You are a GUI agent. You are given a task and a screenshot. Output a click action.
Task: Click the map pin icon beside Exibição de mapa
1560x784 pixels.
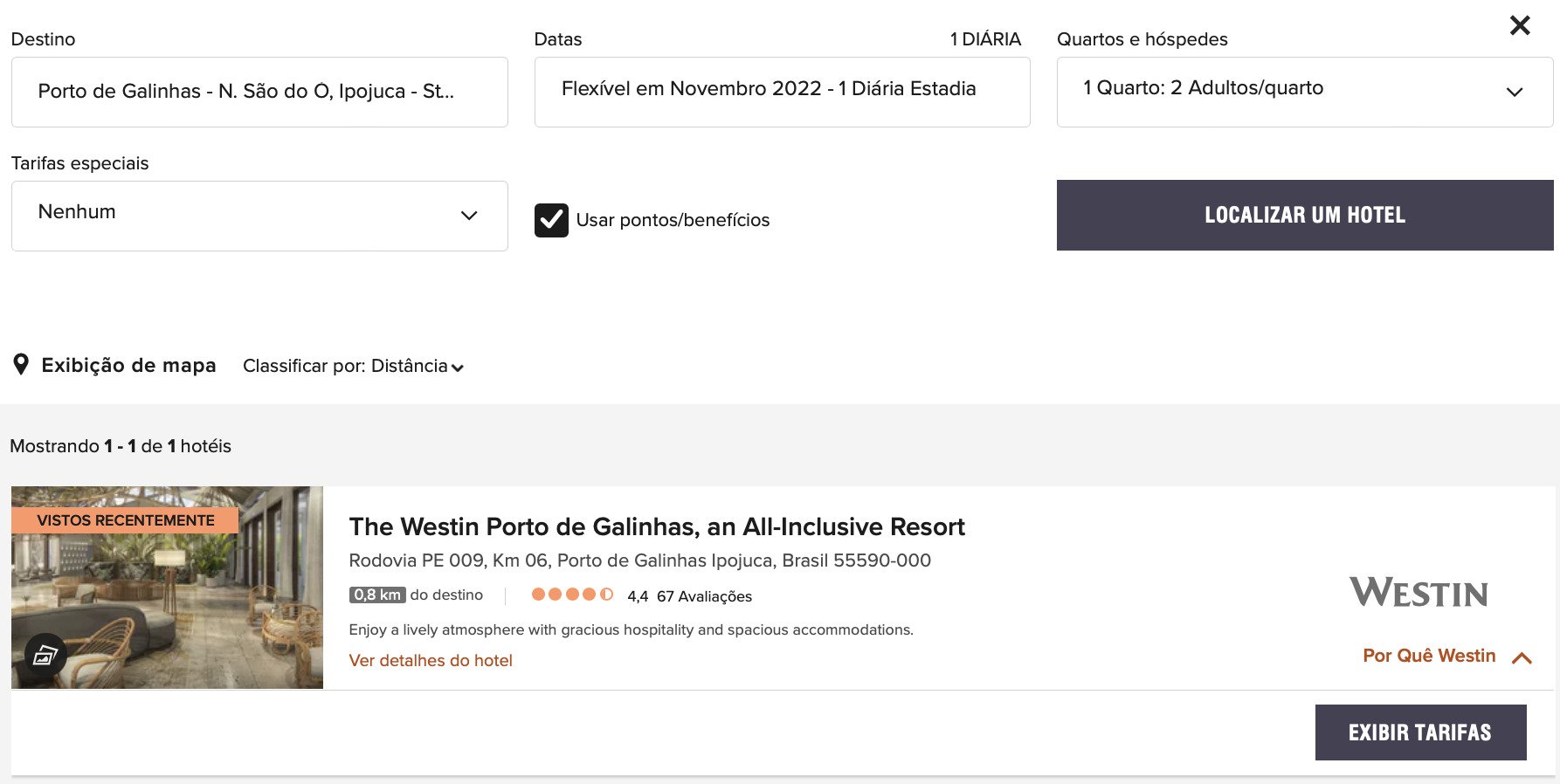pyautogui.click(x=22, y=365)
